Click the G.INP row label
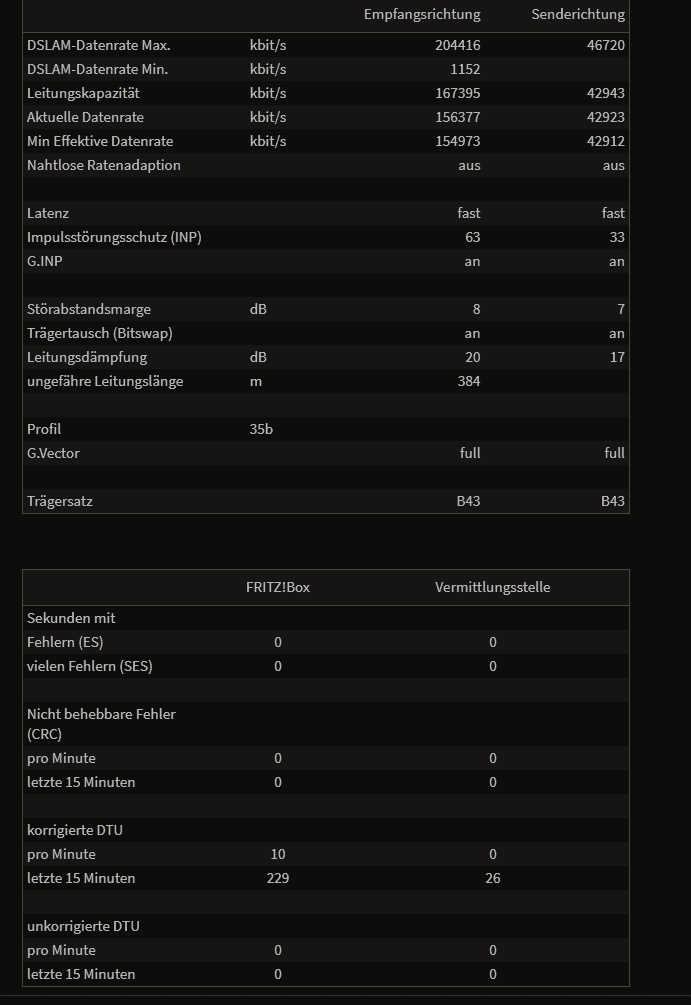Screen dimensions: 691x1005 coord(45,261)
